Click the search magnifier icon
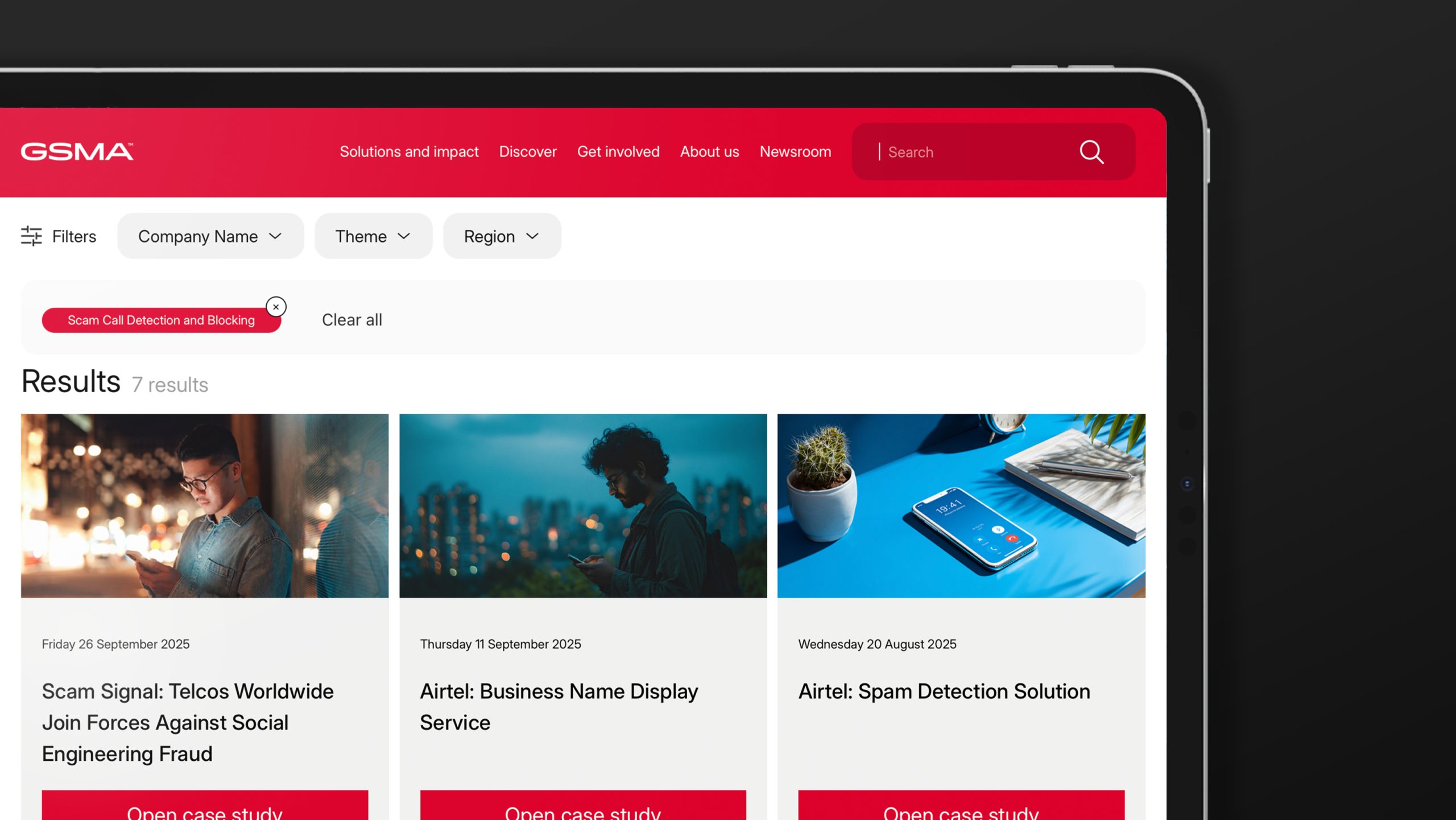The width and height of the screenshot is (1456, 820). (1091, 152)
